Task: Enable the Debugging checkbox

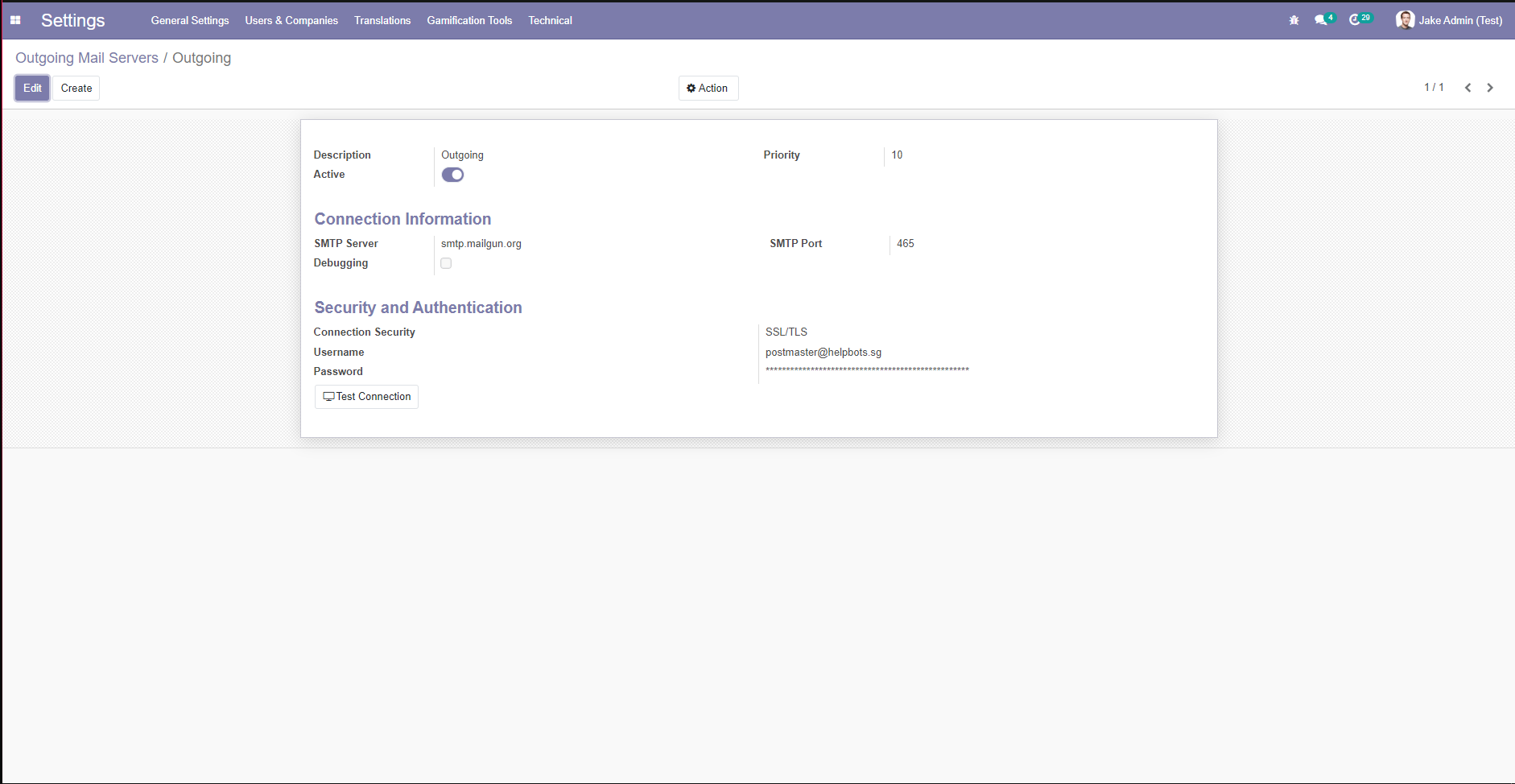Action: pos(446,262)
